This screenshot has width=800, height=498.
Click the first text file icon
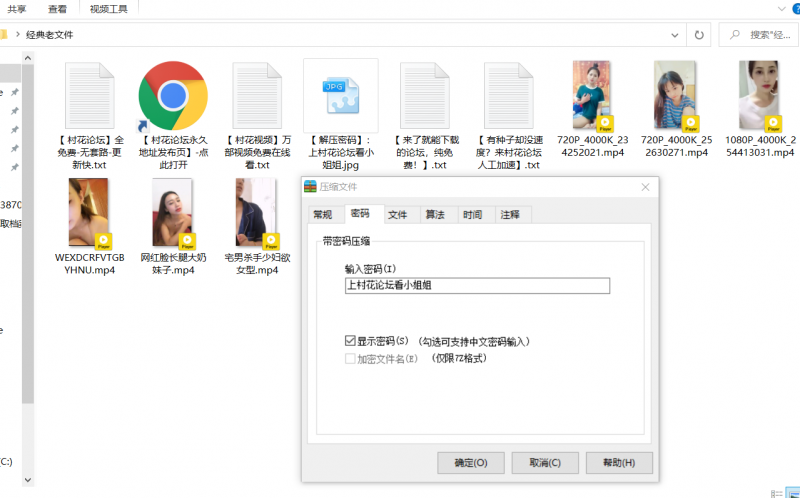91,95
